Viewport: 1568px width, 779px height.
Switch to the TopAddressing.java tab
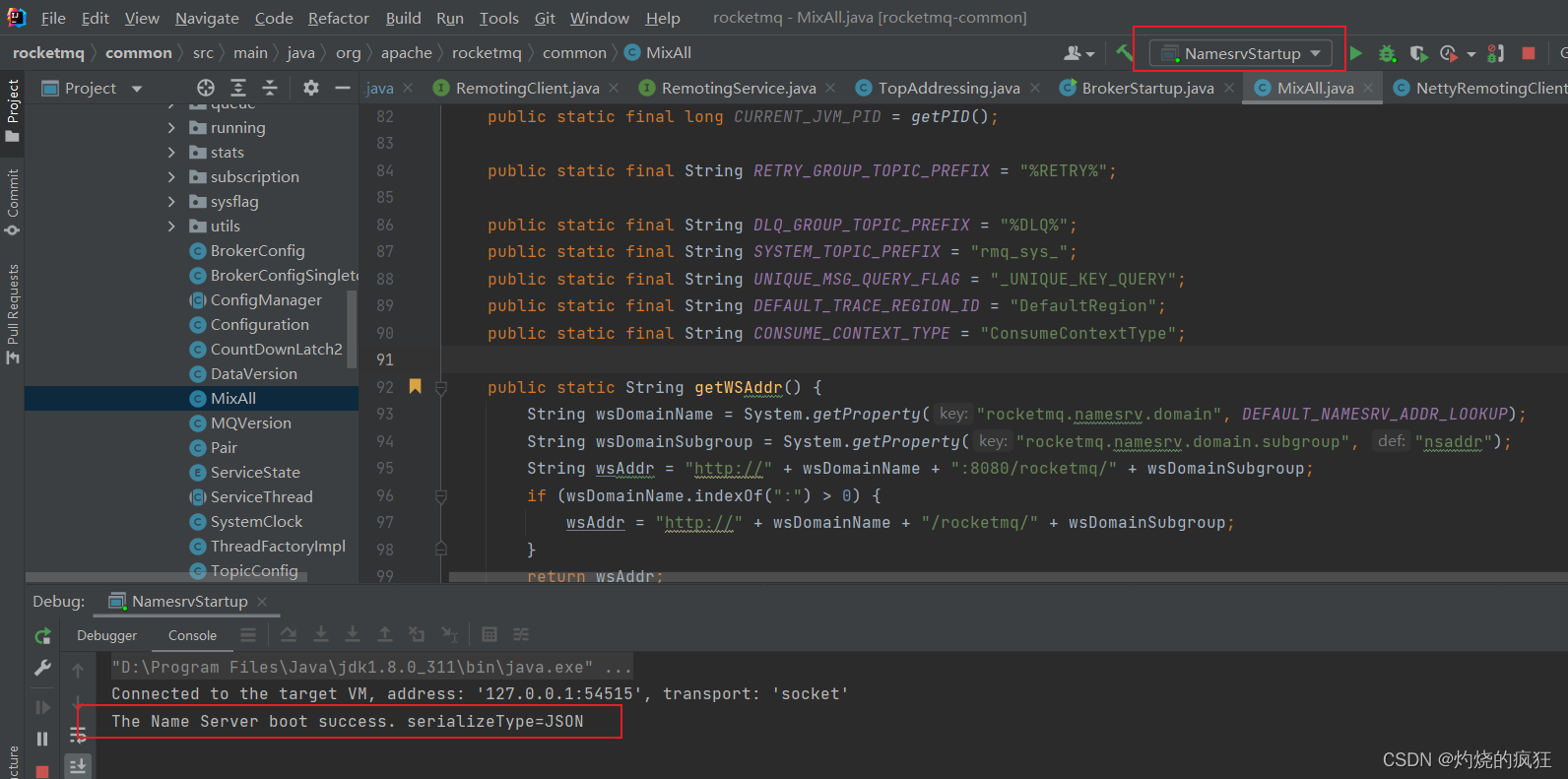point(948,88)
